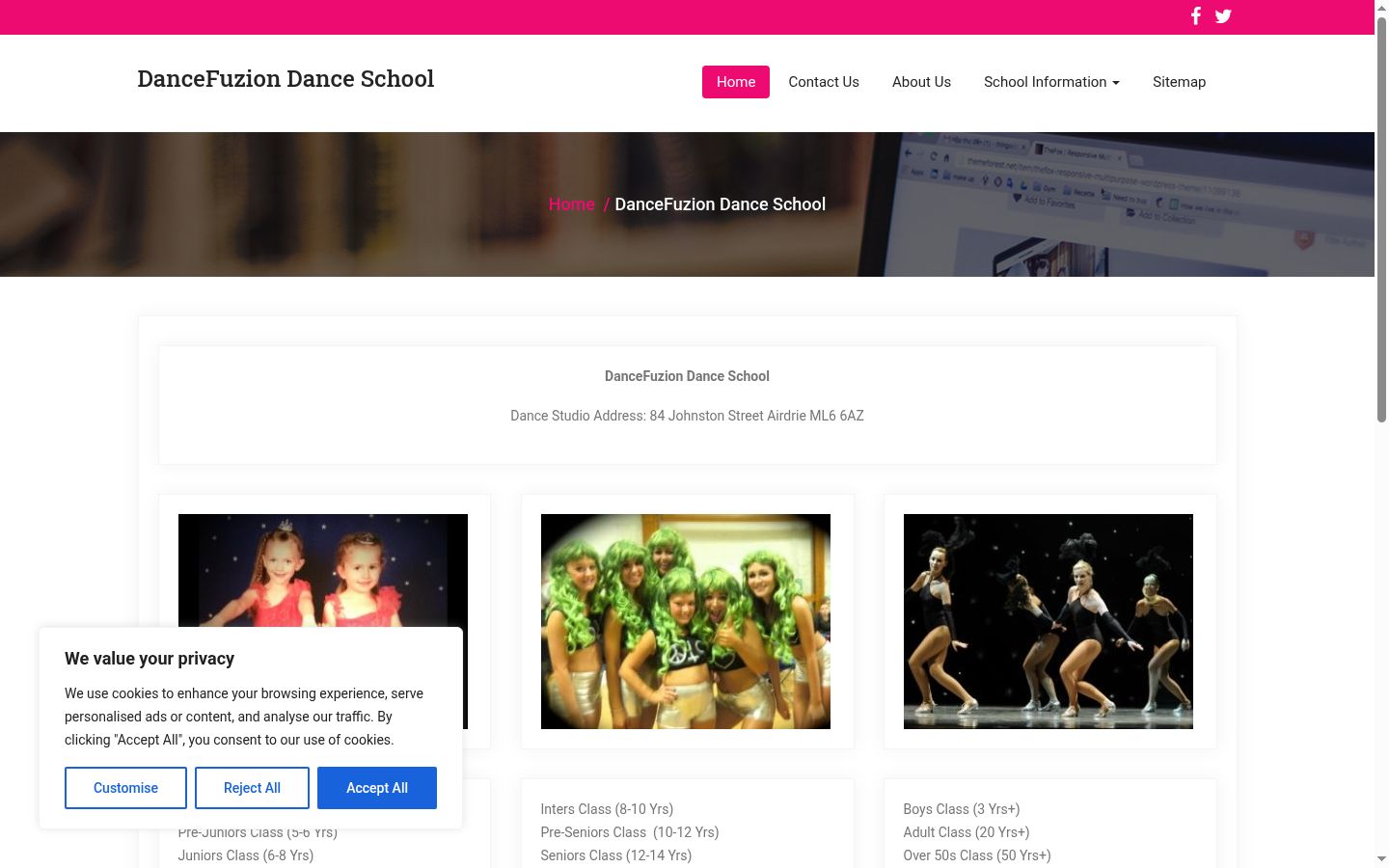Click the Boys Class (3 Yrs+) text

pos(962,809)
